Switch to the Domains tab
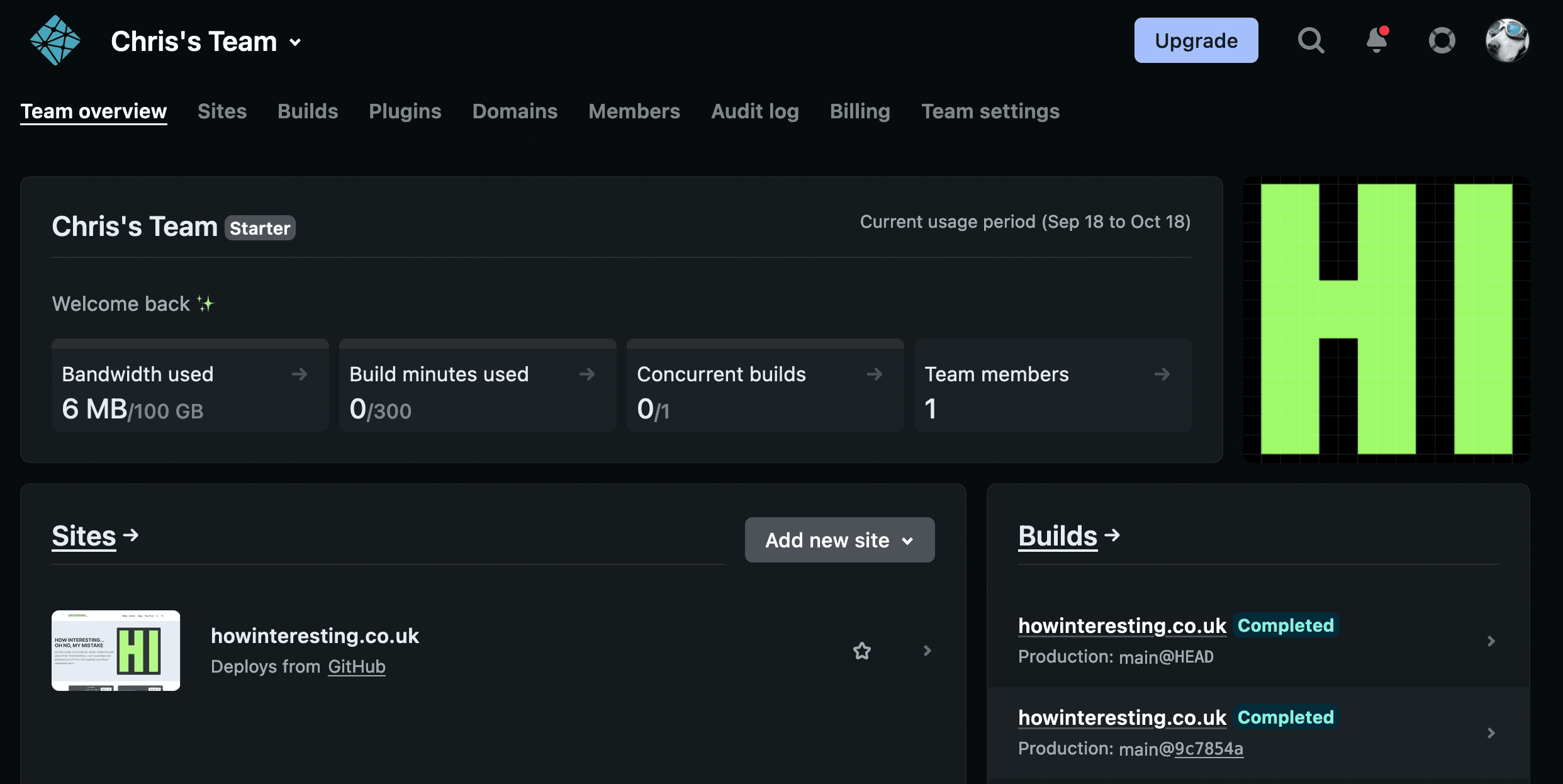This screenshot has width=1563, height=784. pos(515,111)
